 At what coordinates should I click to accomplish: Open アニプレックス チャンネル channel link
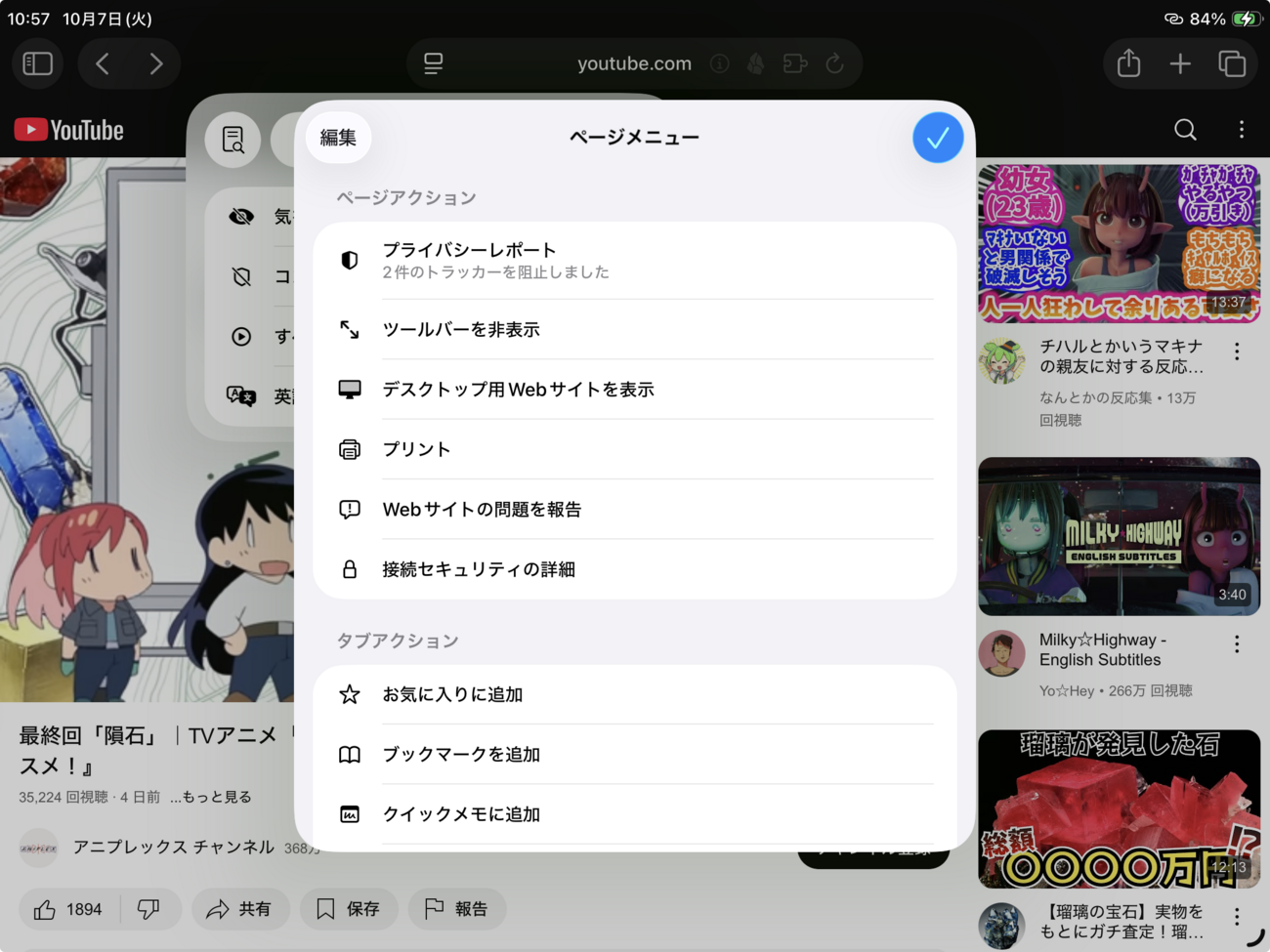174,847
